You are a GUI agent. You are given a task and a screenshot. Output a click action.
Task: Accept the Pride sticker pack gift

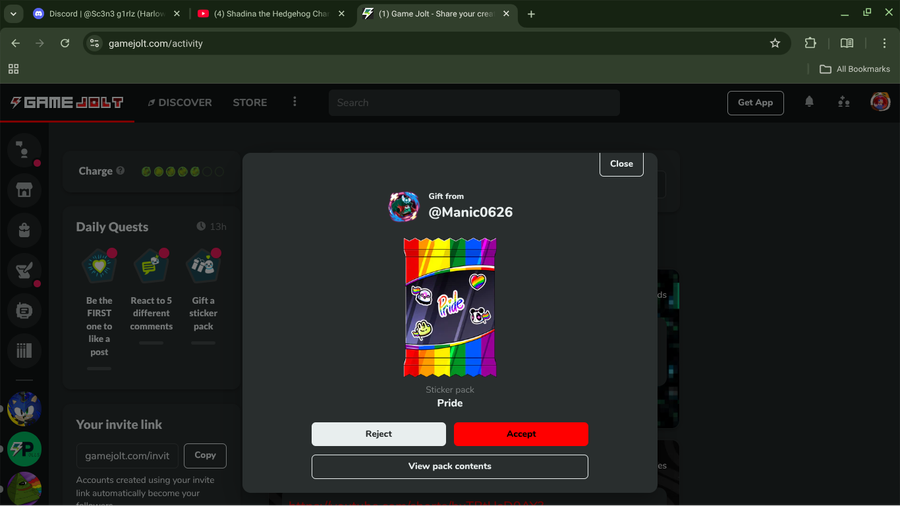[x=521, y=434]
